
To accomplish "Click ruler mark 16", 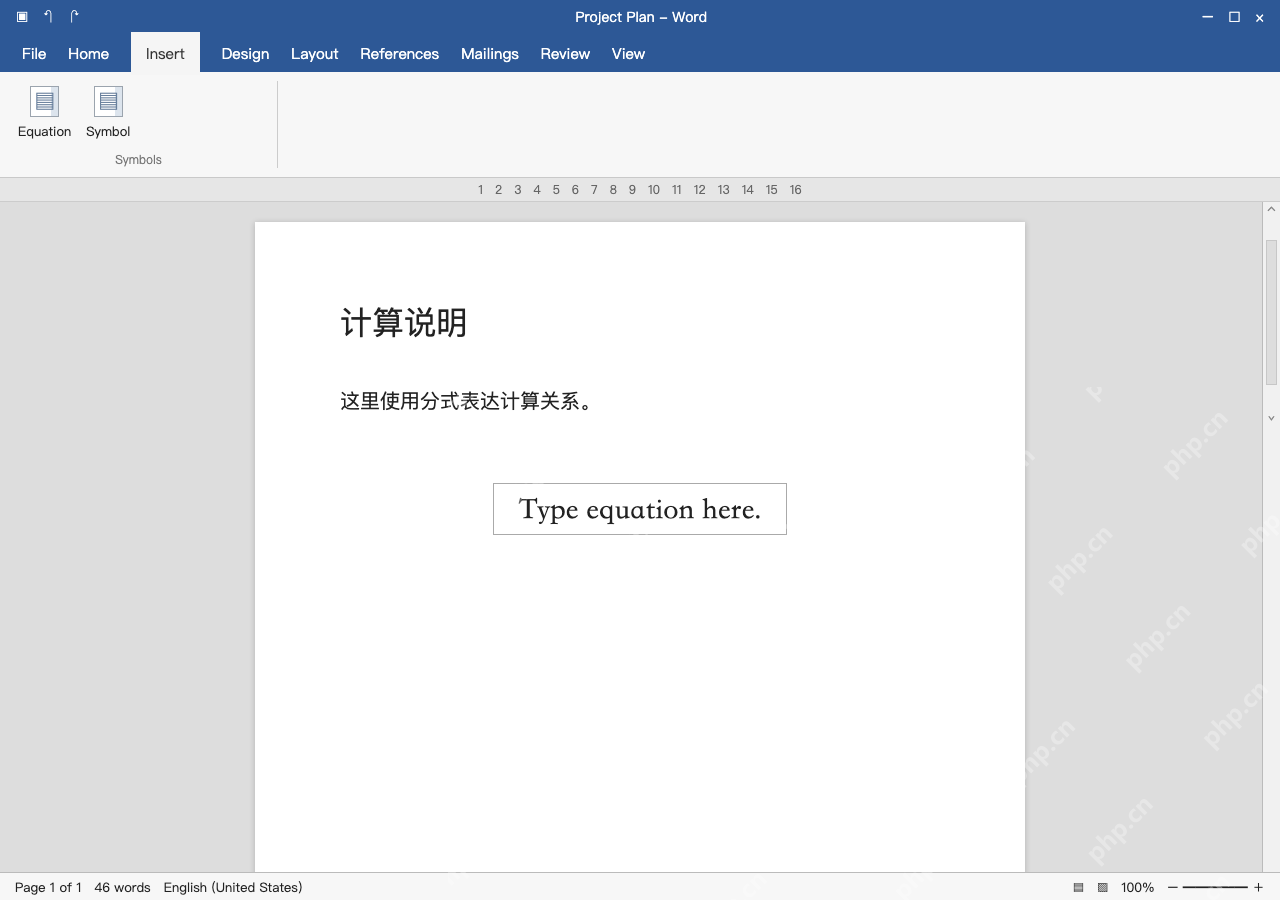I will (795, 190).
